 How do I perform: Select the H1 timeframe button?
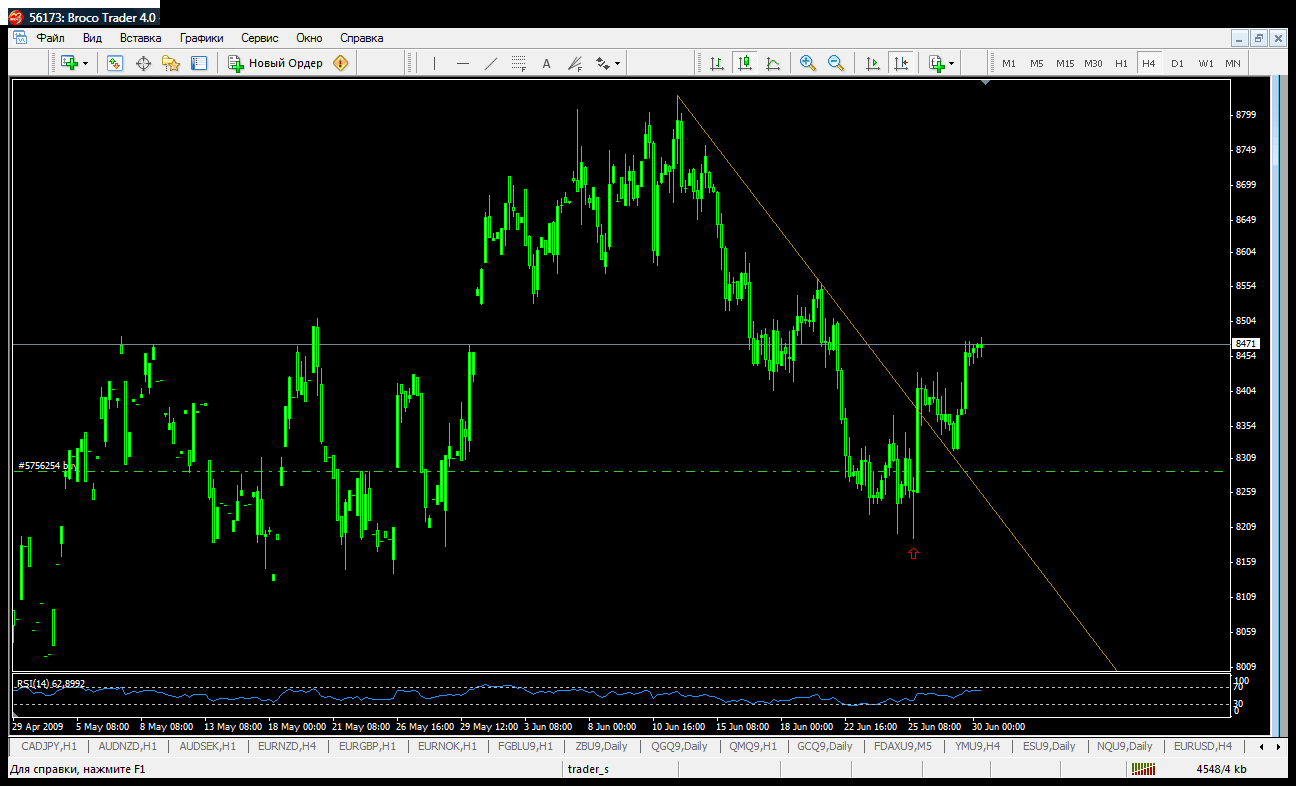coord(1121,63)
